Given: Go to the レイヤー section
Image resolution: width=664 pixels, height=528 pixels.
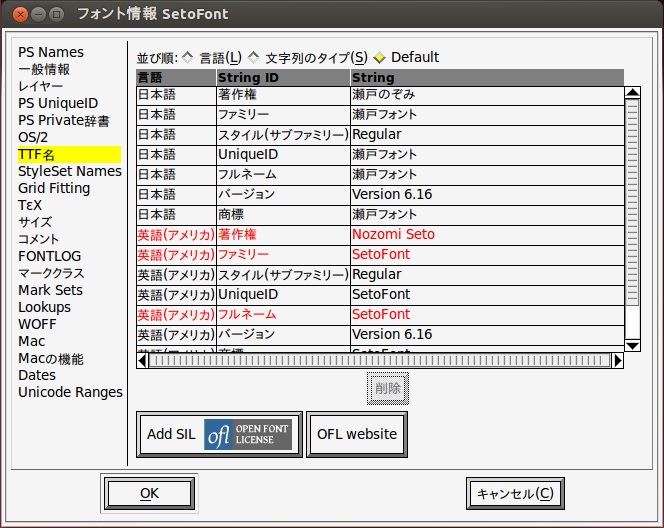Looking at the screenshot, I should coord(40,86).
